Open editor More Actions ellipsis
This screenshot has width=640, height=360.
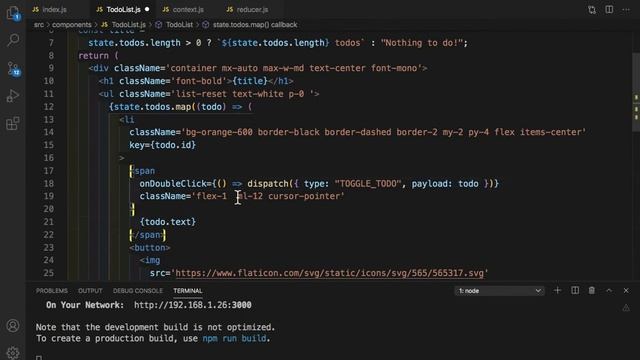coord(626,10)
